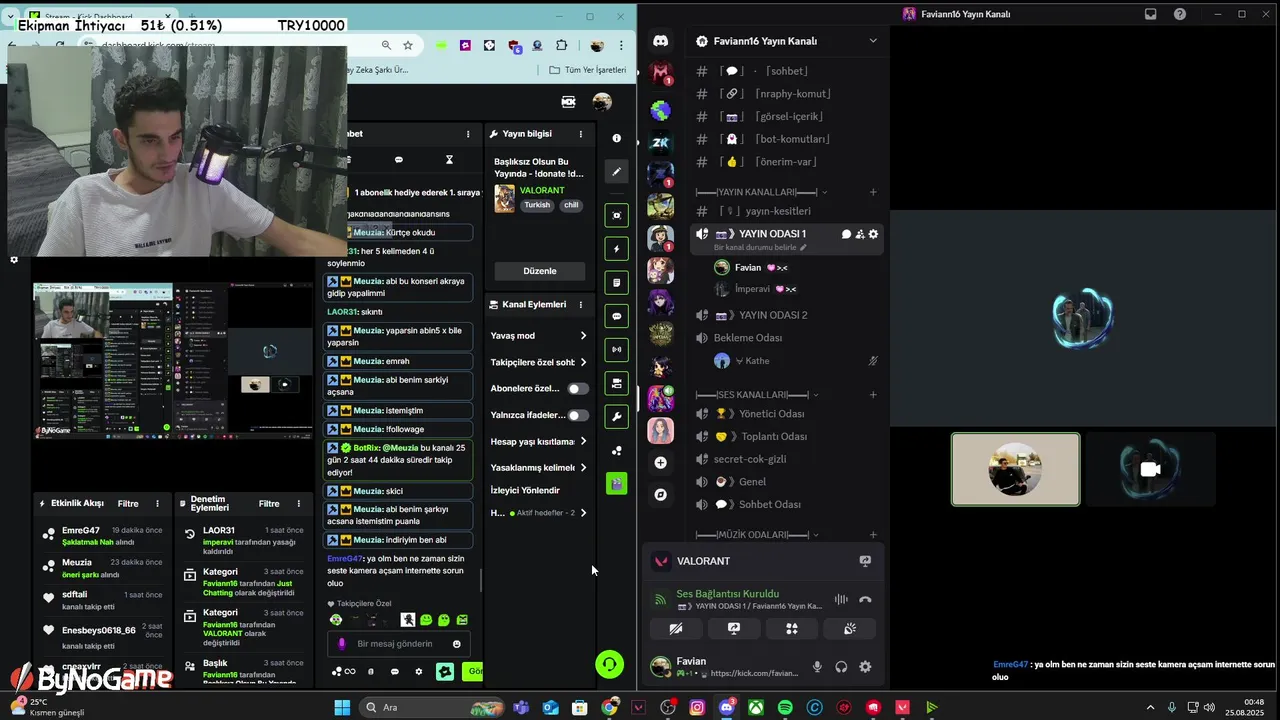Toggle Discord microphone mute

817,667
